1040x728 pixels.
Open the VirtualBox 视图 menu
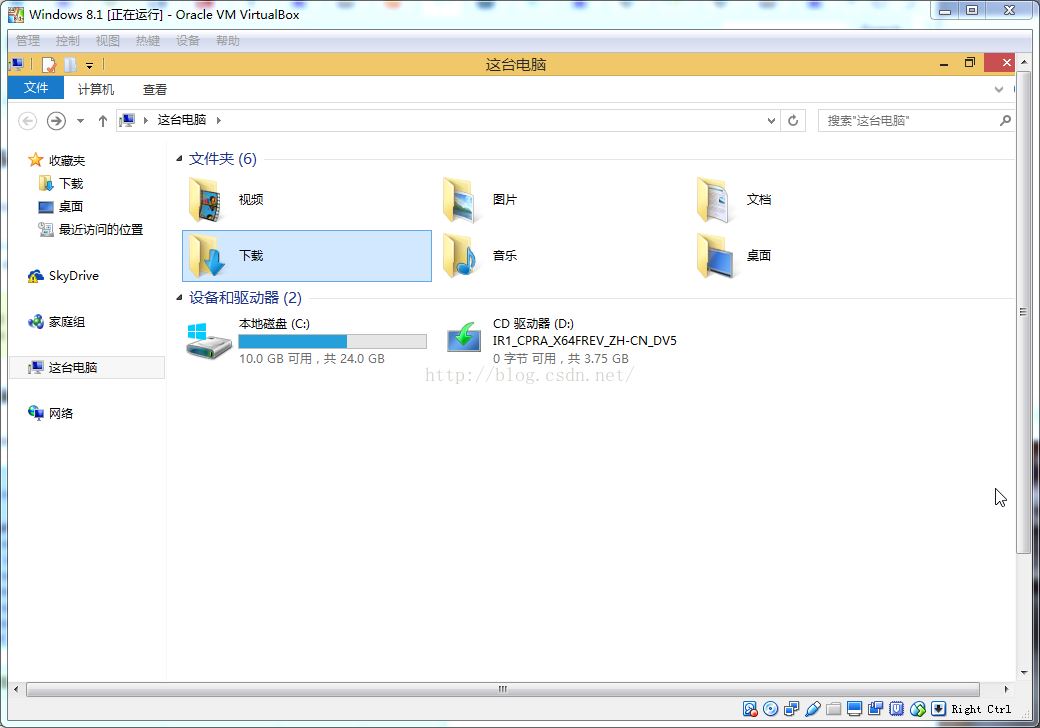pos(107,40)
